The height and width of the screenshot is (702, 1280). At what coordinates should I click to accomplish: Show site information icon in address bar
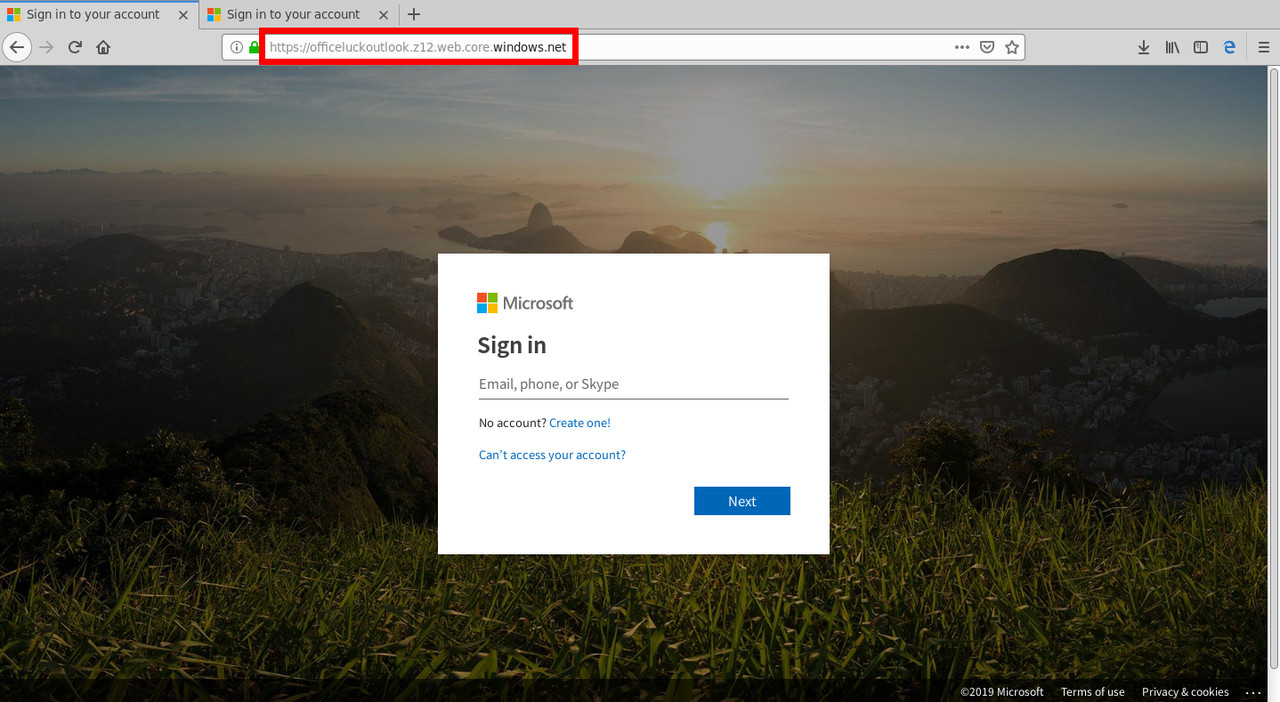point(236,47)
